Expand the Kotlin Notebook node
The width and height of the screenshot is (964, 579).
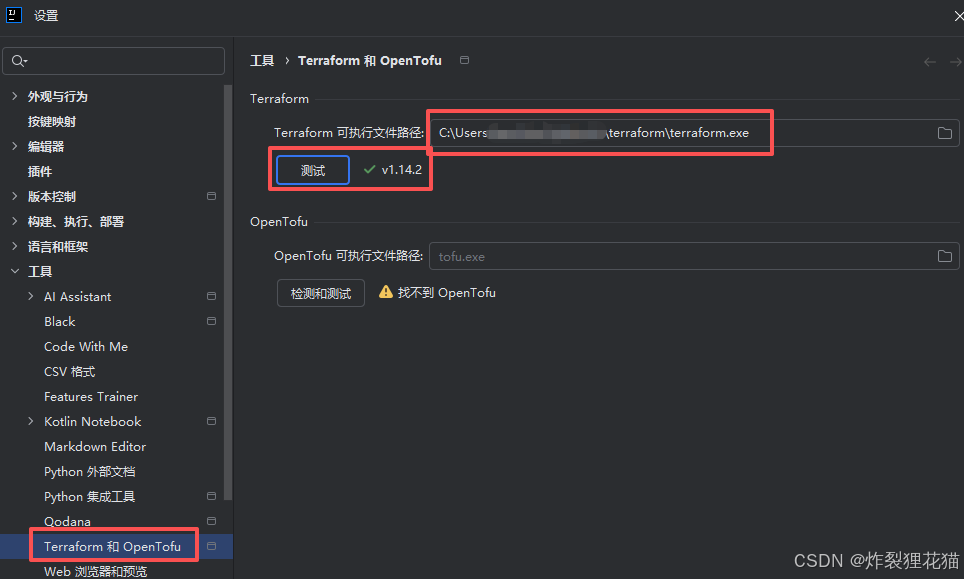pyautogui.click(x=31, y=421)
